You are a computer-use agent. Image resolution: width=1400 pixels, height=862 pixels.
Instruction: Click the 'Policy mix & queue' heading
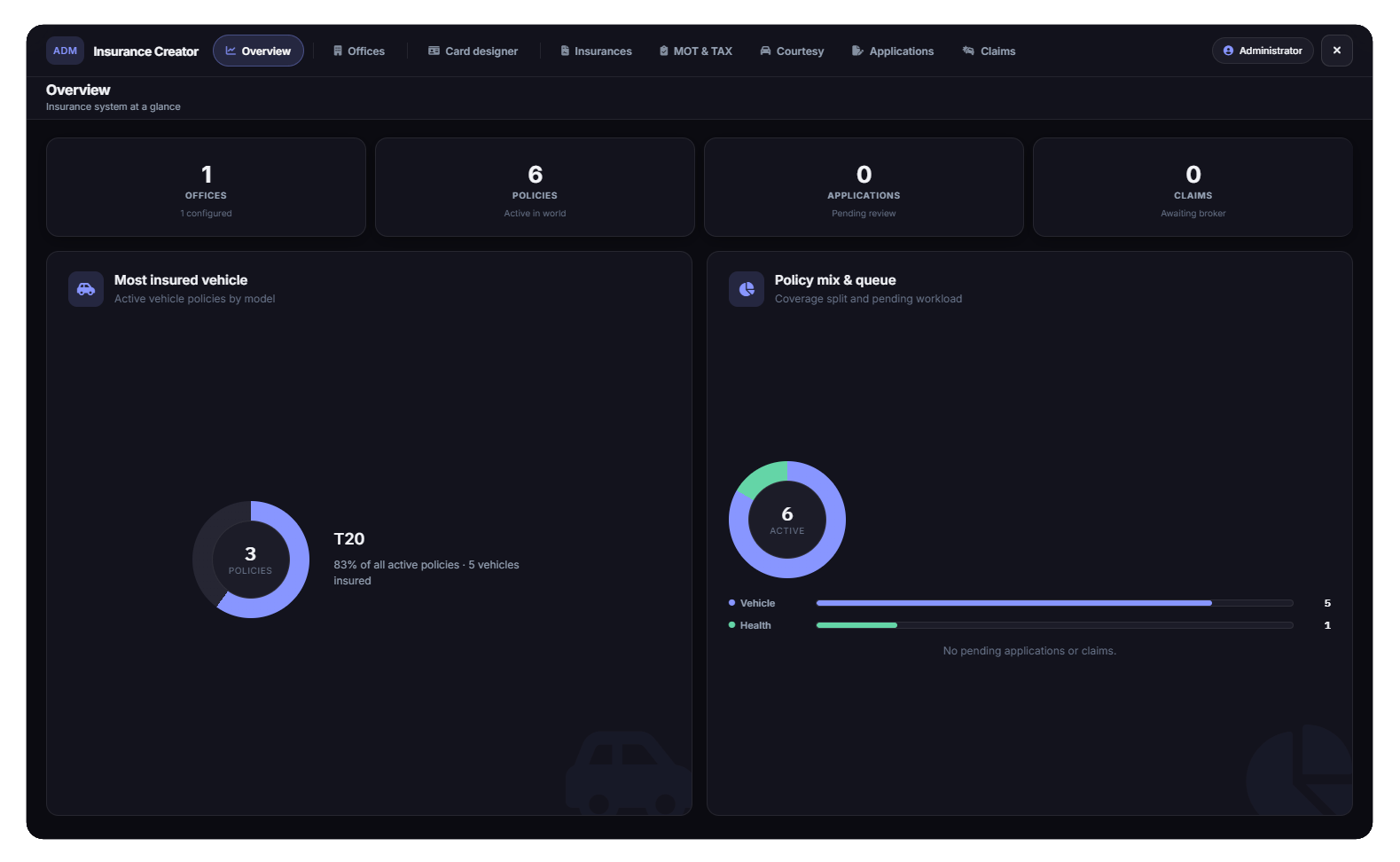click(835, 280)
